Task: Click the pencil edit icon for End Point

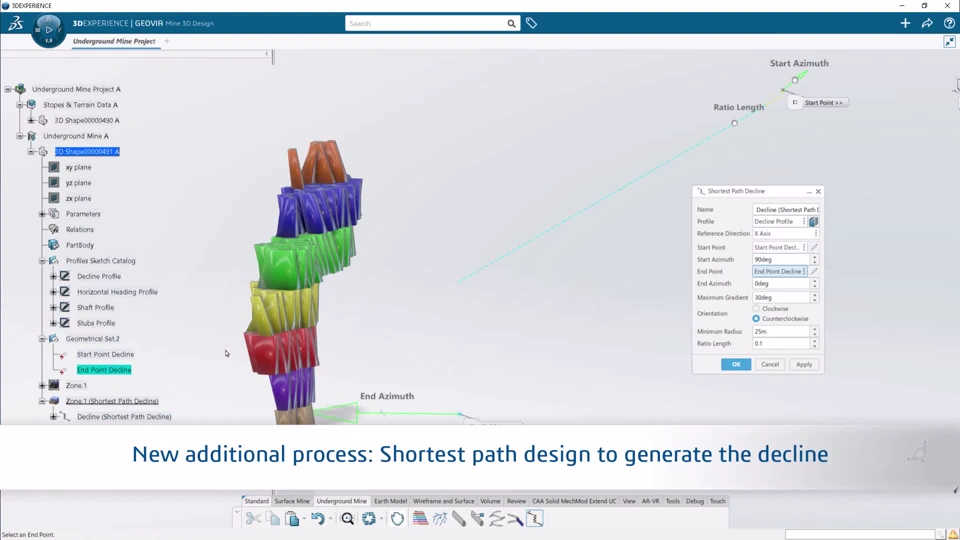Action: (814, 271)
